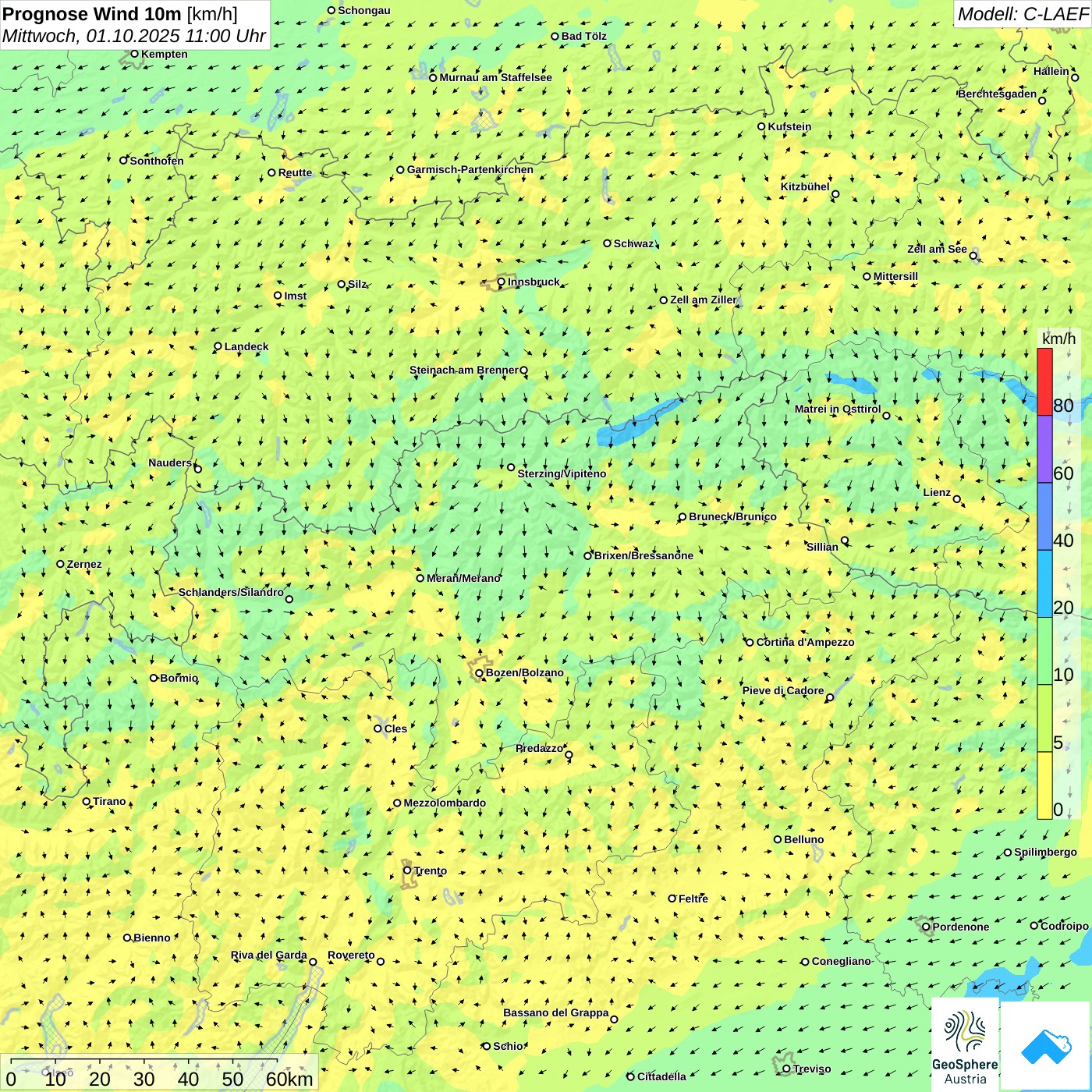
Task: Click the Bruneck/Brunico label
Action: (732, 516)
